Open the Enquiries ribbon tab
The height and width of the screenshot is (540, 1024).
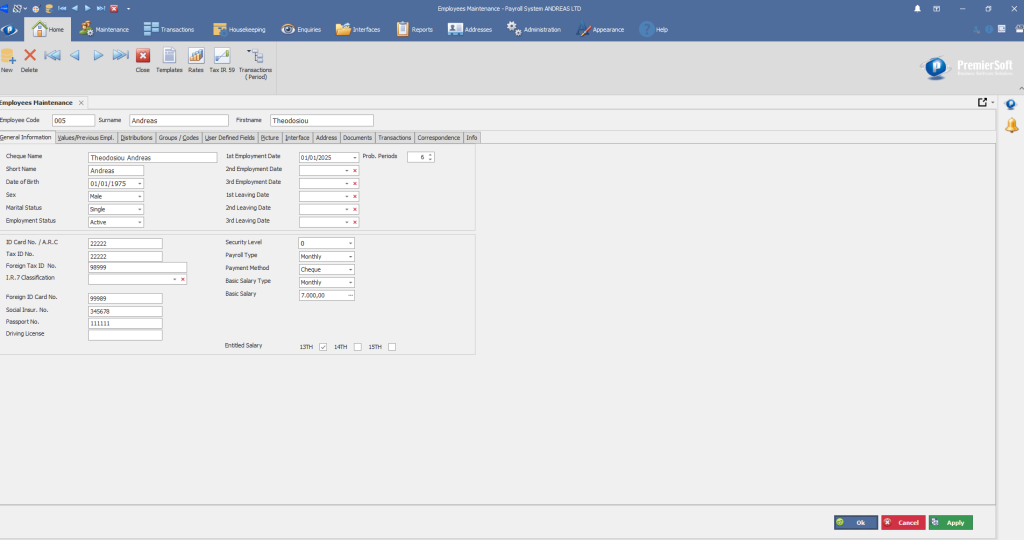tap(301, 29)
